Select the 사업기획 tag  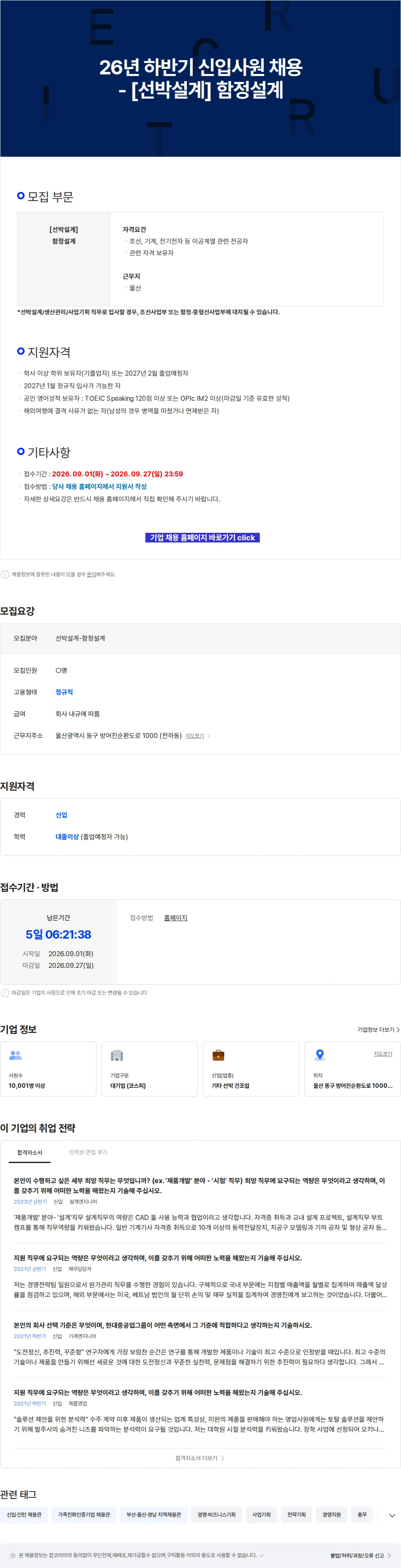(x=261, y=1515)
